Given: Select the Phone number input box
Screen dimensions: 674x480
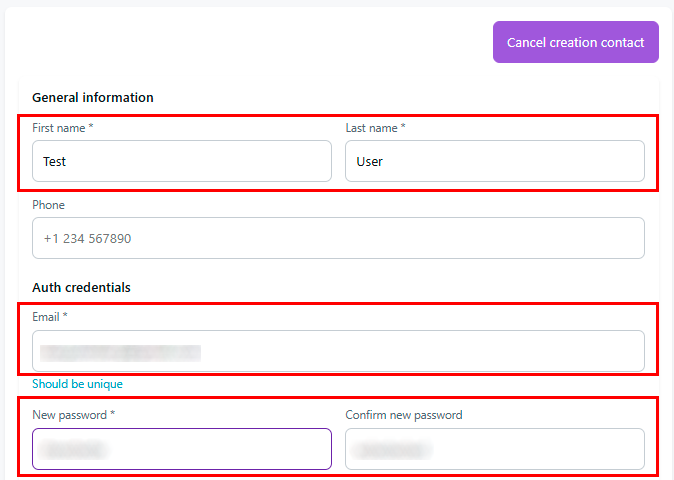Looking at the screenshot, I should pos(338,239).
